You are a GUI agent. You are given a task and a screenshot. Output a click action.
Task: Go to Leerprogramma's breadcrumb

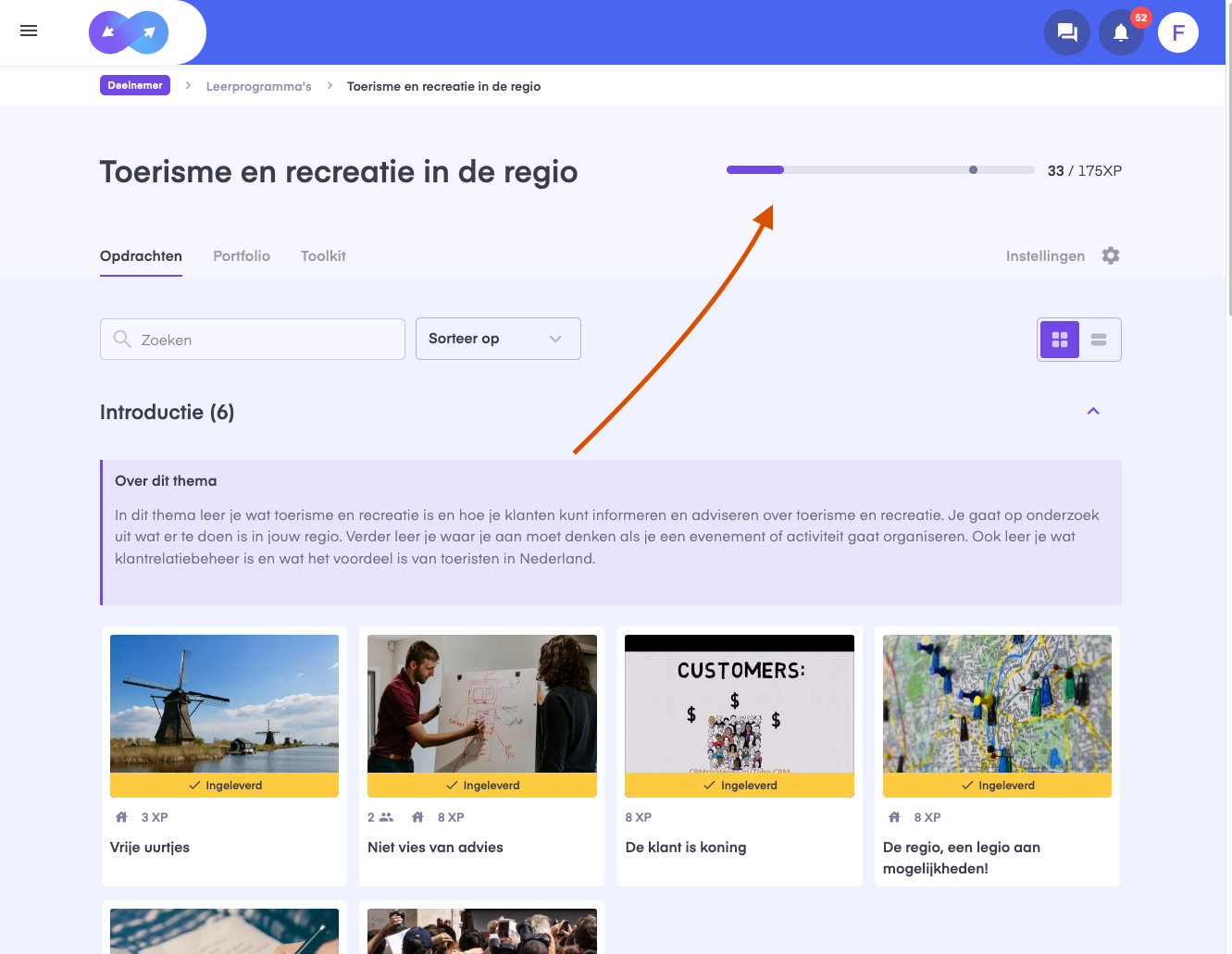258,86
